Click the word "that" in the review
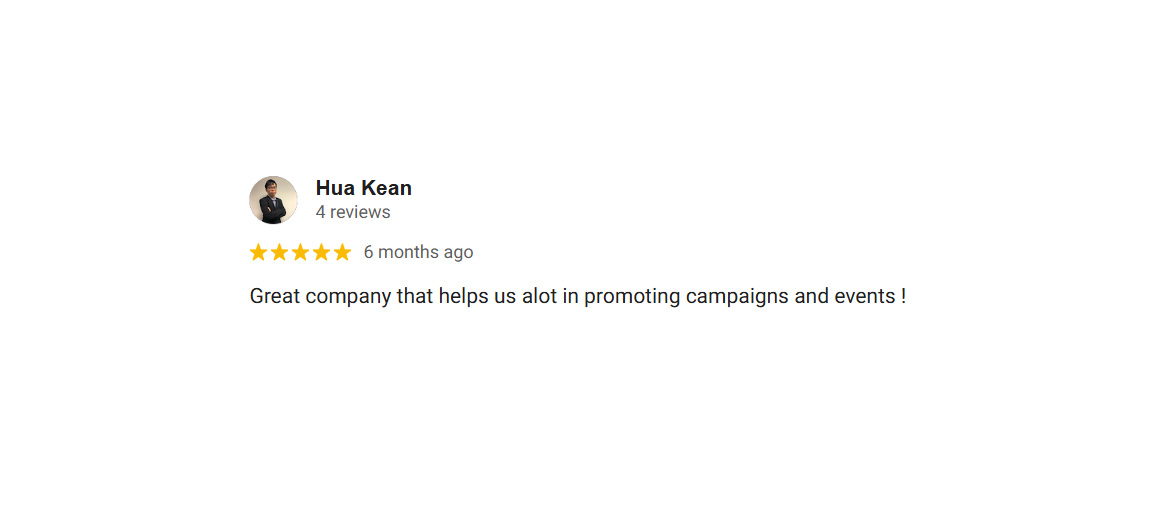The height and width of the screenshot is (520, 1161). 414,297
